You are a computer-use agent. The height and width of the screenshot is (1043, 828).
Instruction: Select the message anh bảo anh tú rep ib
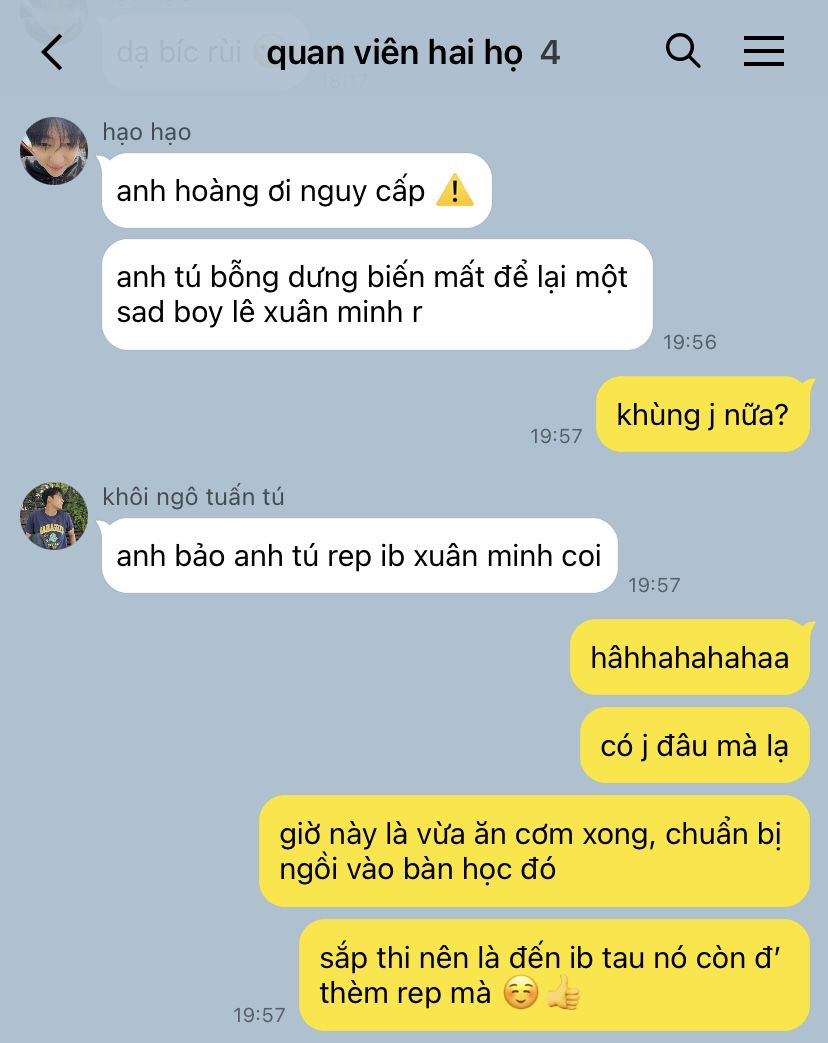click(360, 555)
